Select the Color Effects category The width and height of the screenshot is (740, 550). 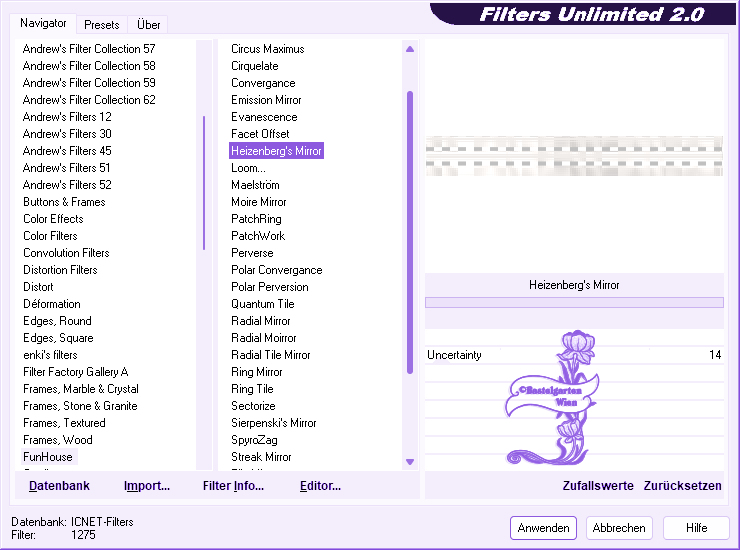pos(53,219)
